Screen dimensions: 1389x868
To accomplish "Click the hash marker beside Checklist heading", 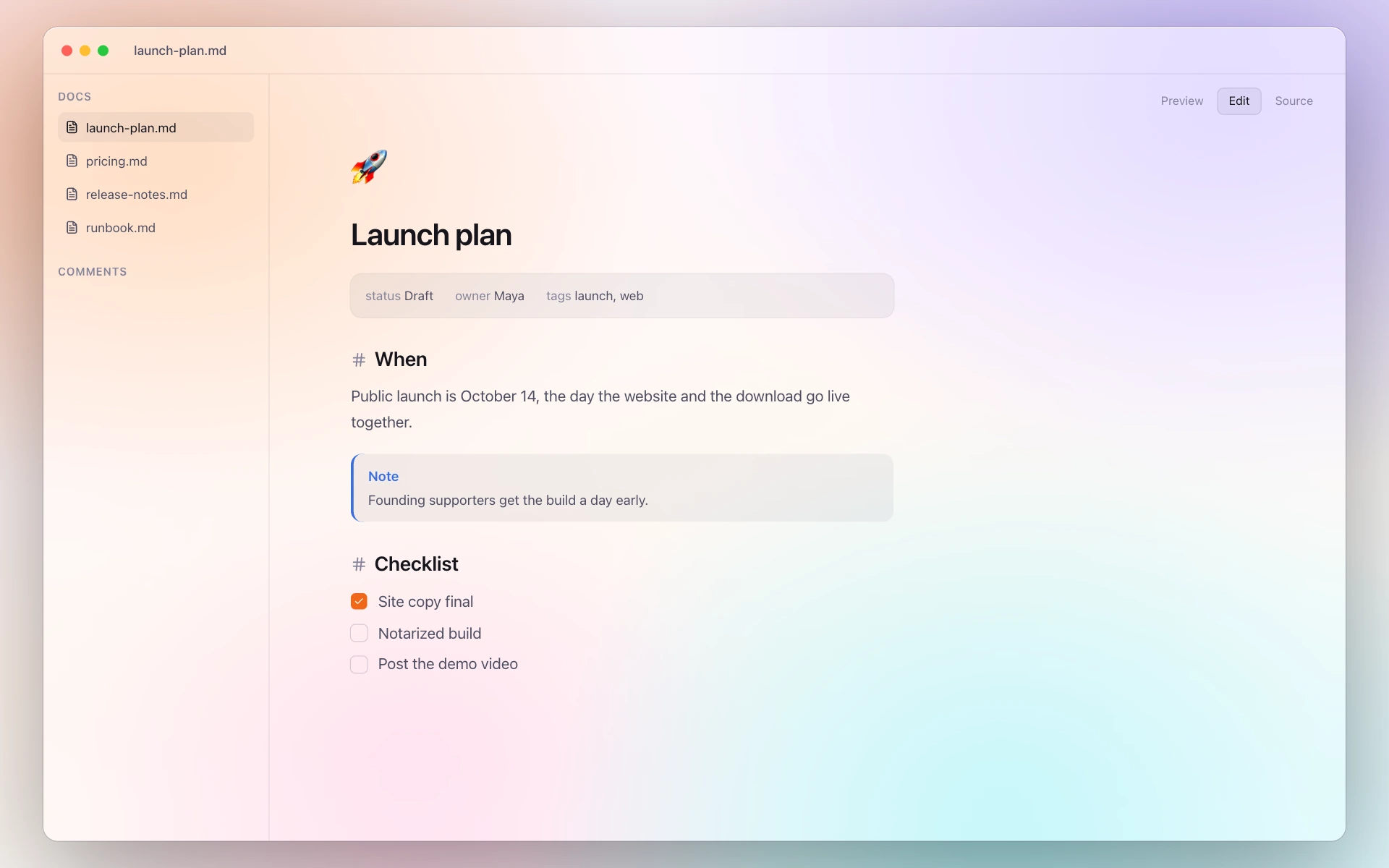I will (x=359, y=564).
